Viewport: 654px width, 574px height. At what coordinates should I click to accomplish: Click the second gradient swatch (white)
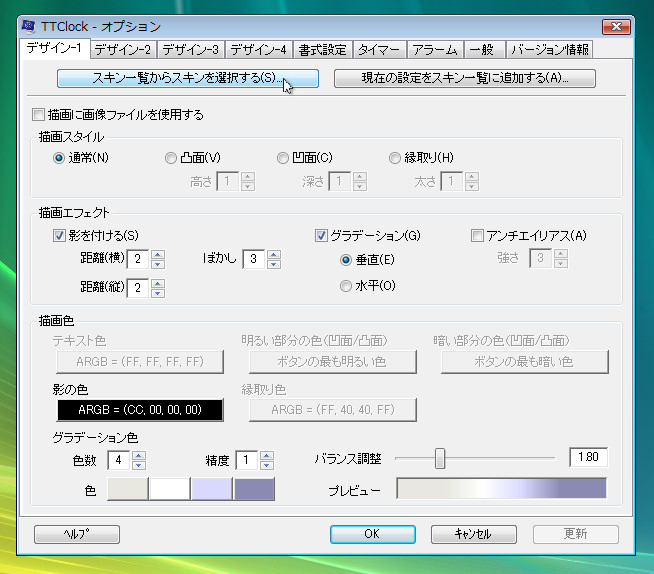click(170, 489)
